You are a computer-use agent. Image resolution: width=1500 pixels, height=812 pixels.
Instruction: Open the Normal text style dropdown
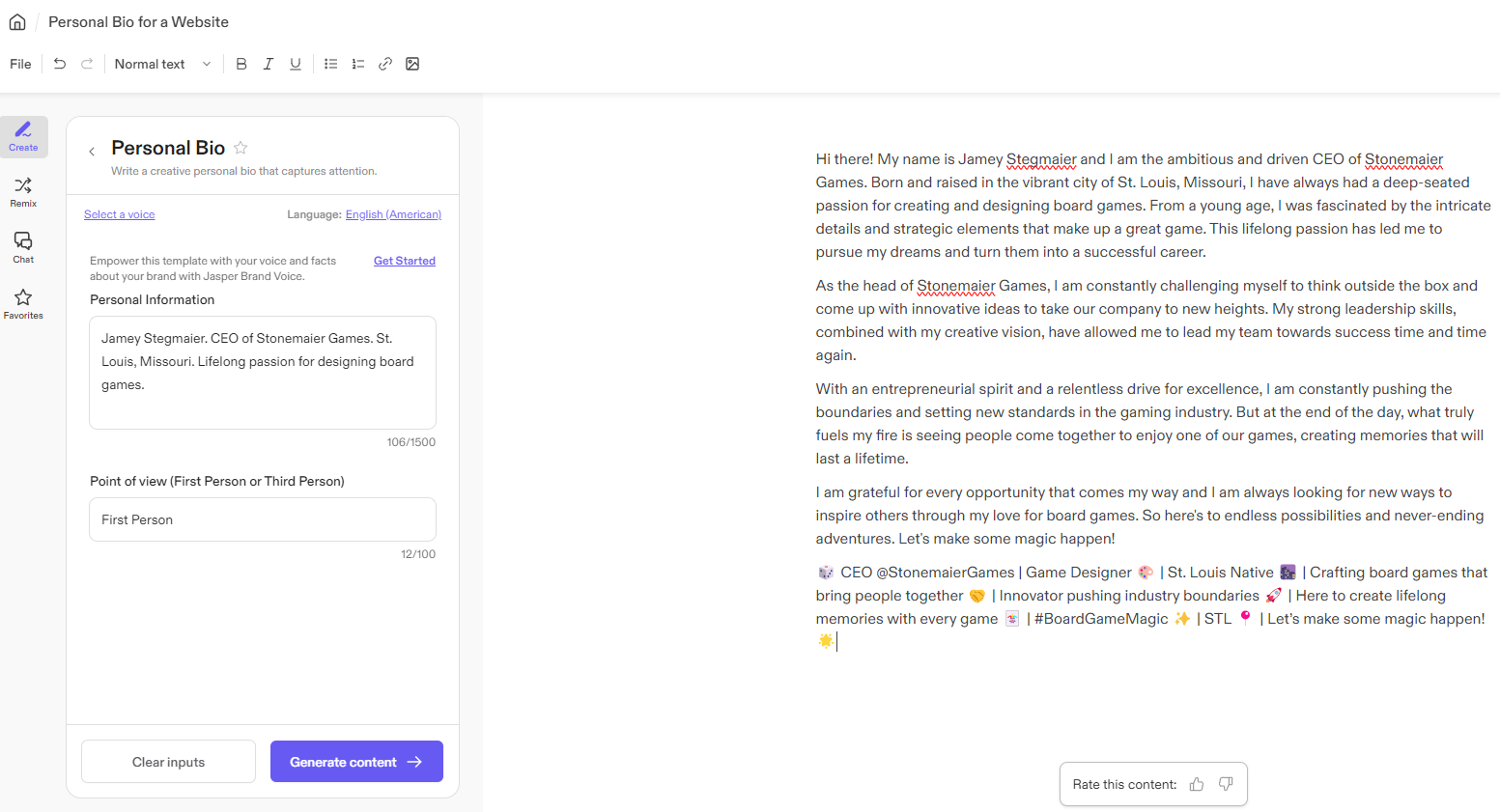pyautogui.click(x=162, y=63)
